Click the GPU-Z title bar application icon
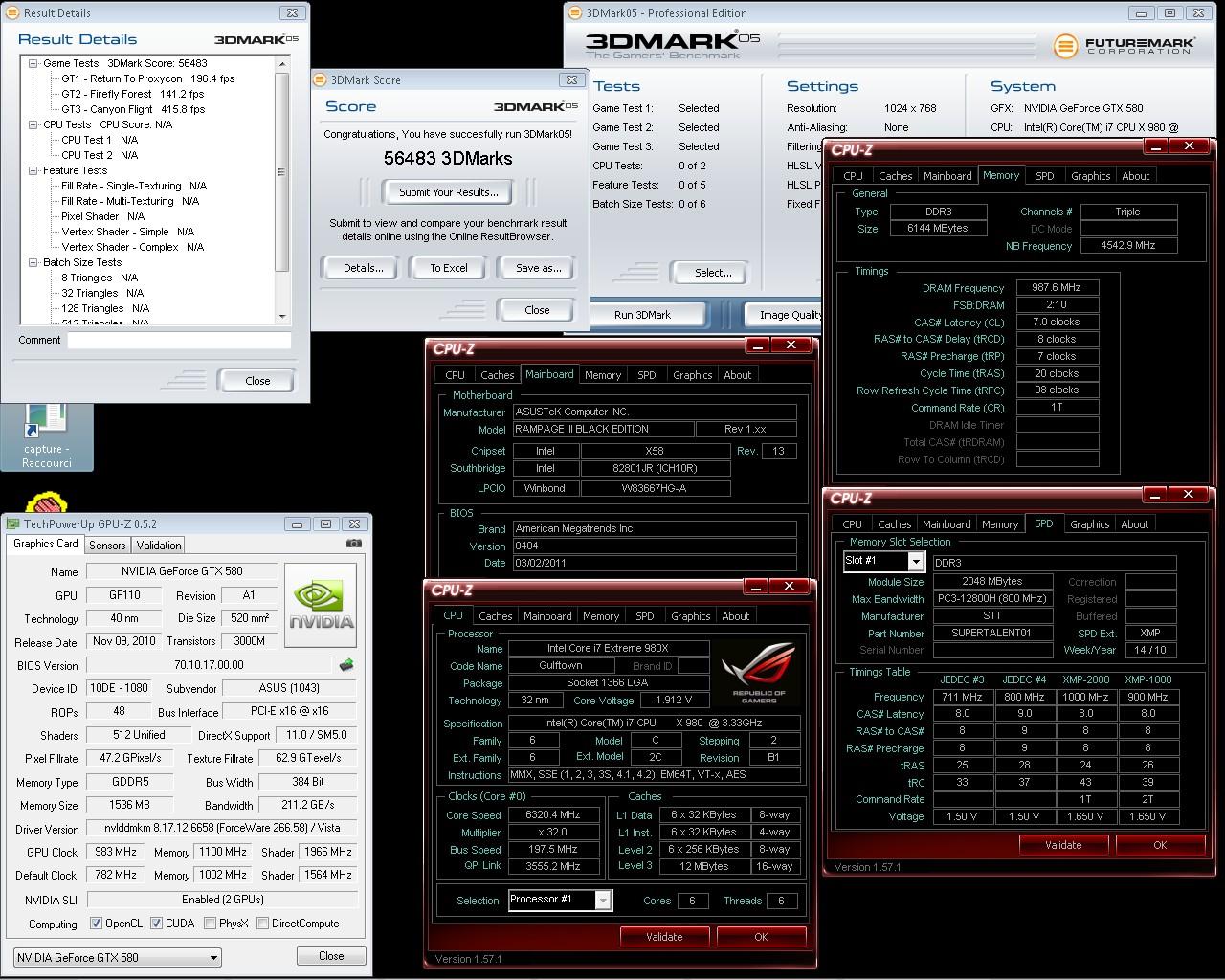Viewport: 1225px width, 980px height. pyautogui.click(x=13, y=523)
